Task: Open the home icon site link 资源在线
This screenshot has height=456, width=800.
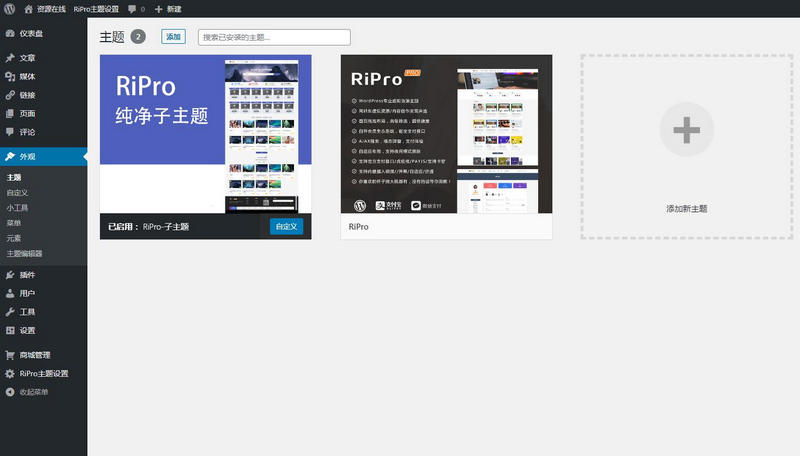Action: (x=45, y=9)
